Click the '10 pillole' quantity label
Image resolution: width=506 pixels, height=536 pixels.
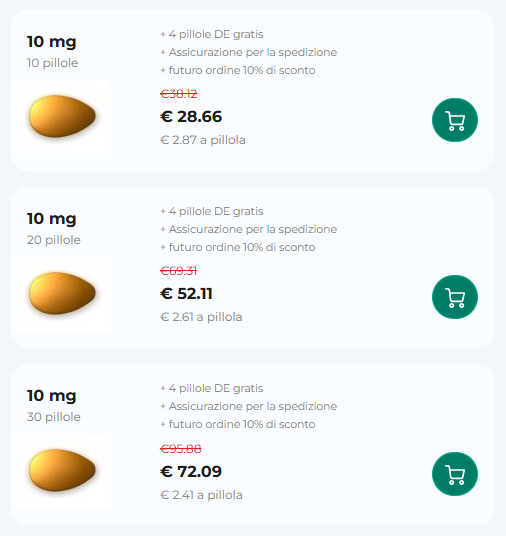(53, 63)
